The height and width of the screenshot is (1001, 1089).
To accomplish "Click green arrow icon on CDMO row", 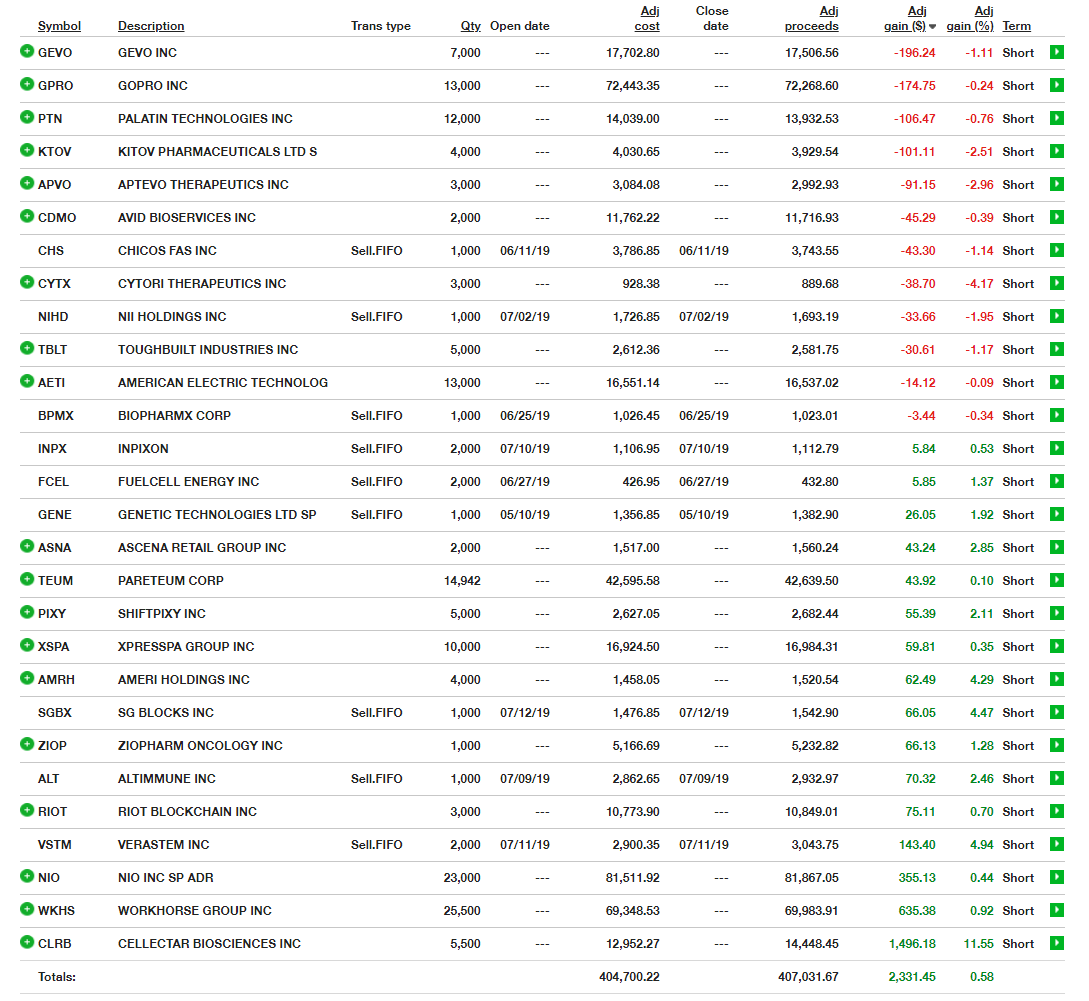I will coord(1057,217).
